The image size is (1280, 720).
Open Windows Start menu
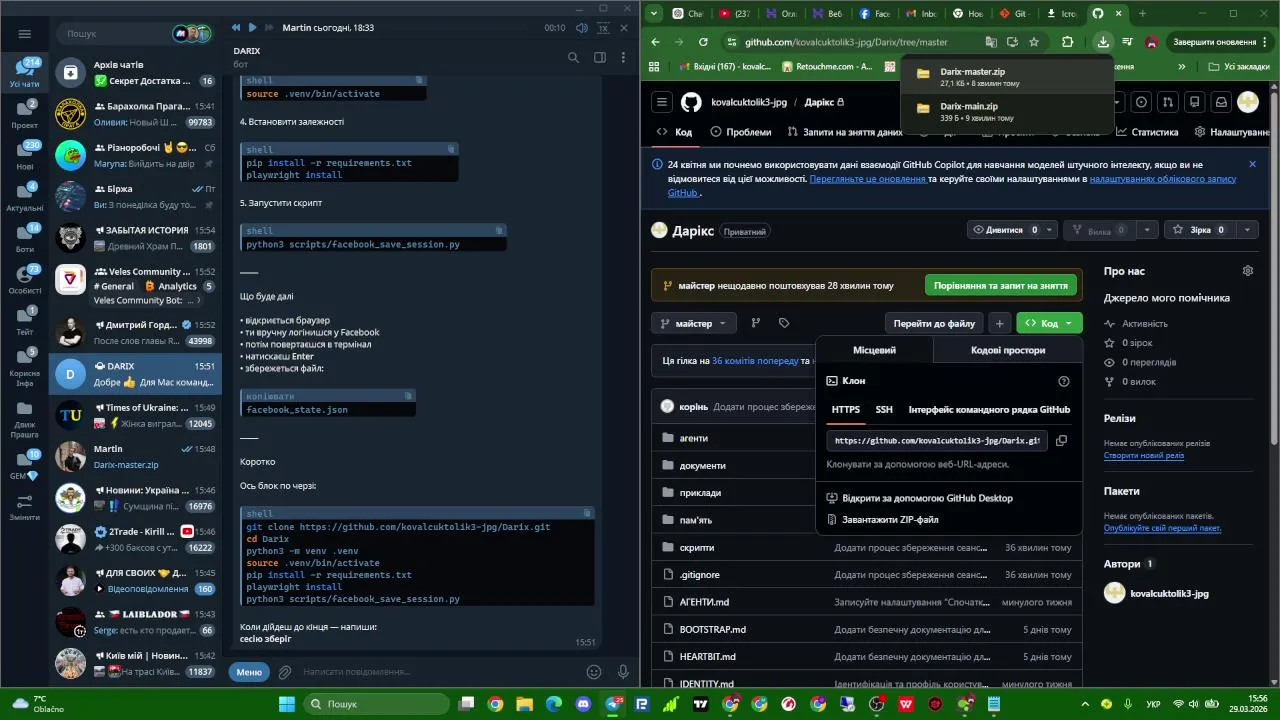coord(287,703)
